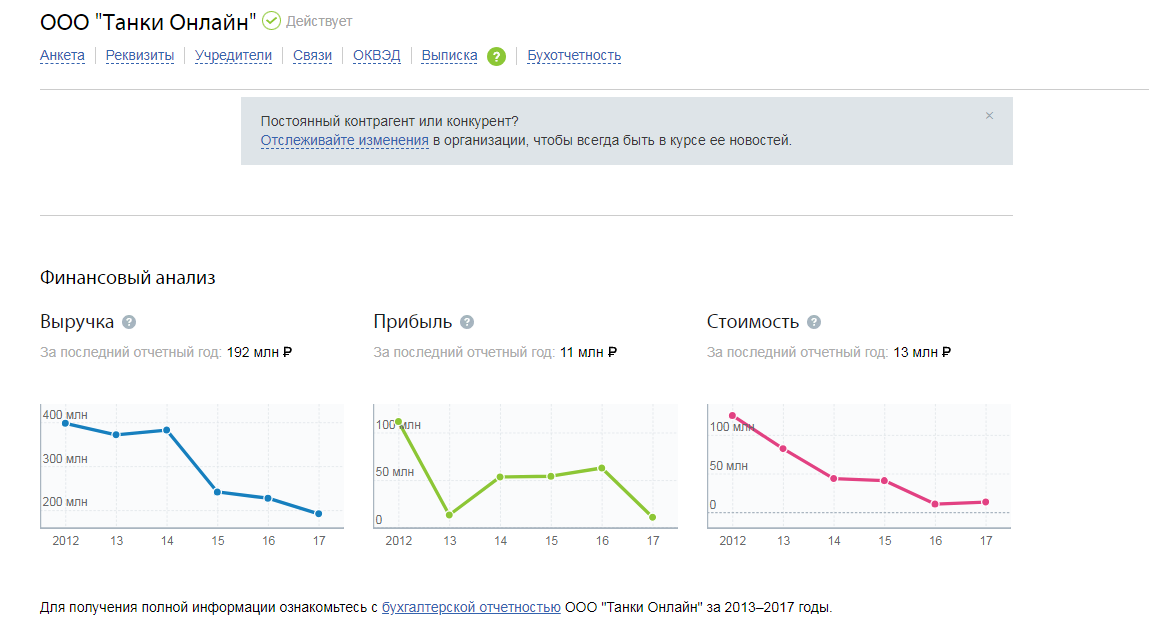Image resolution: width=1149 pixels, height=623 pixels.
Task: Select the 2015 point on Прибыль chart
Action: coord(551,476)
